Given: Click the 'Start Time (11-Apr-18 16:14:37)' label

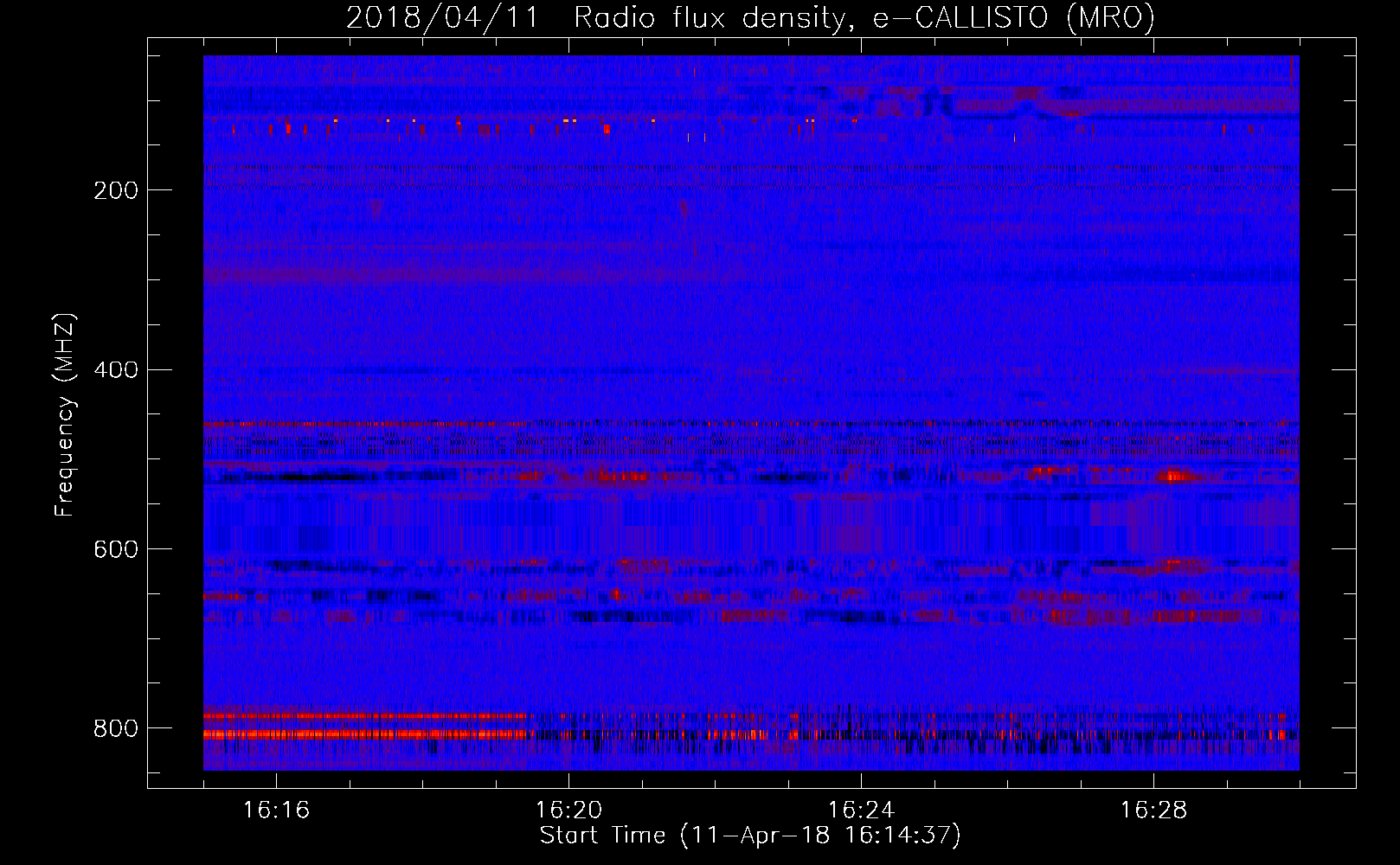Looking at the screenshot, I should coord(750,836).
